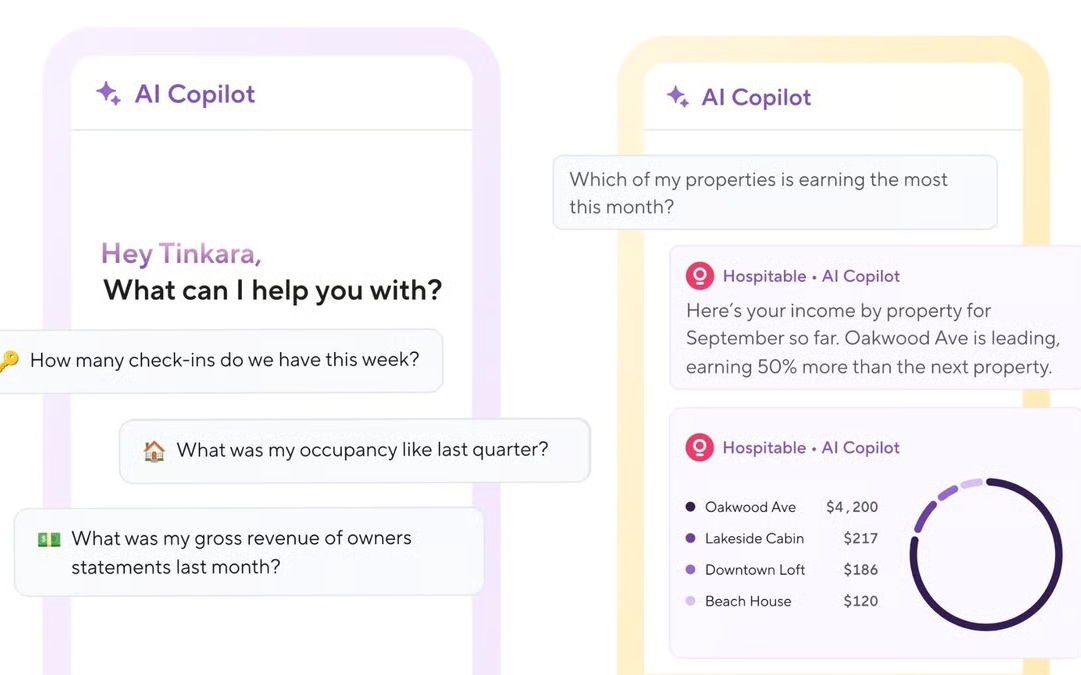Click Hospitable logo icon on chart message card
The height and width of the screenshot is (675, 1081).
[x=699, y=447]
